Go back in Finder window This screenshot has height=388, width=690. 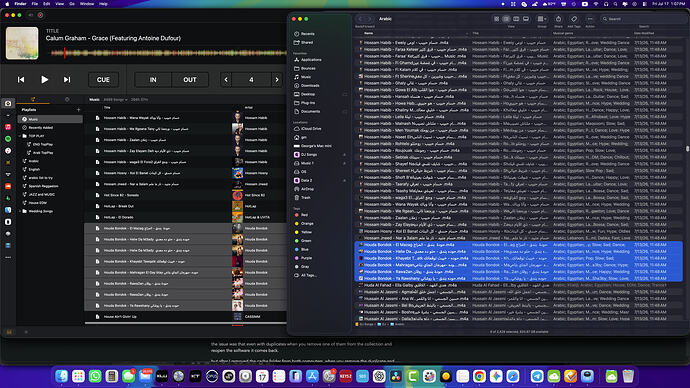pos(360,19)
